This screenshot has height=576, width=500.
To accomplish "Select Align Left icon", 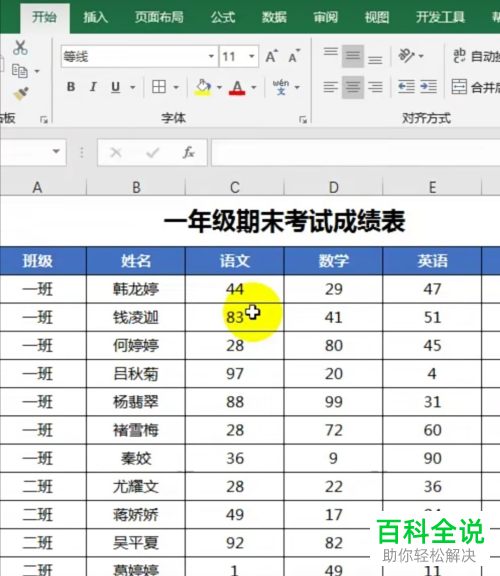I will point(331,87).
